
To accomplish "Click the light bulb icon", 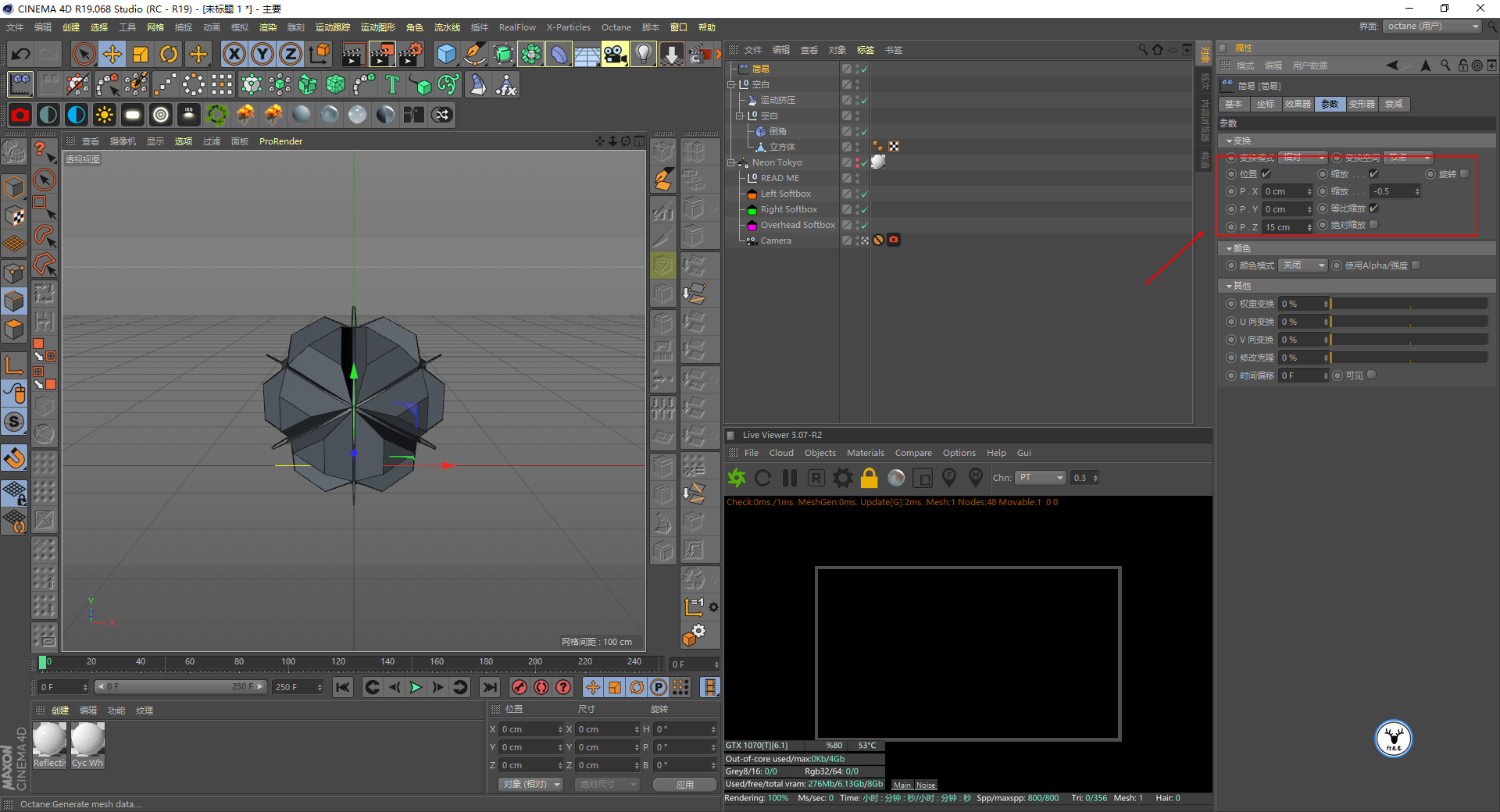I will coord(643,54).
